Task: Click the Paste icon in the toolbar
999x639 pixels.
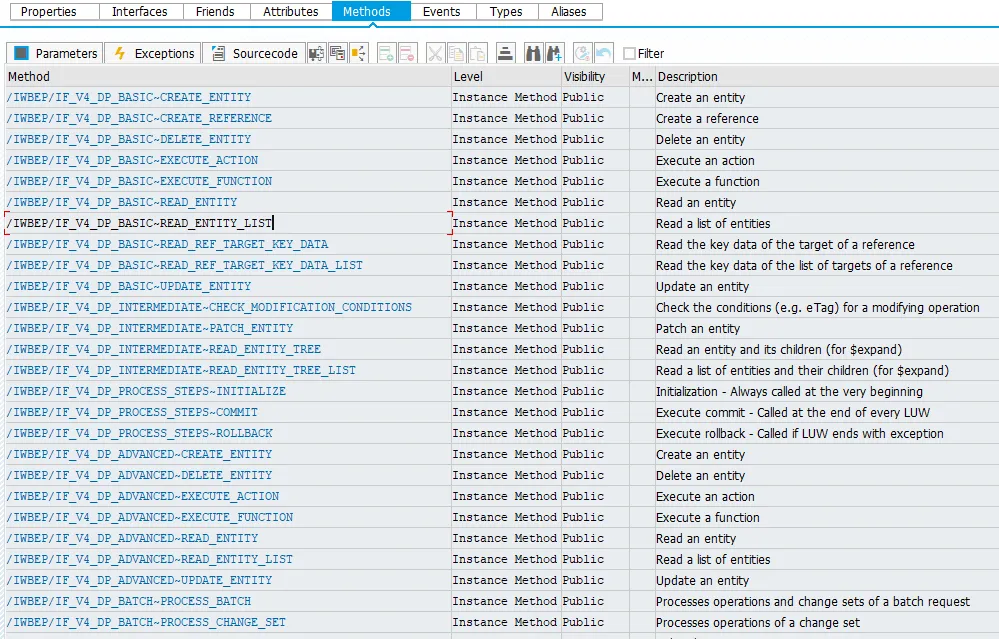Action: [x=477, y=53]
